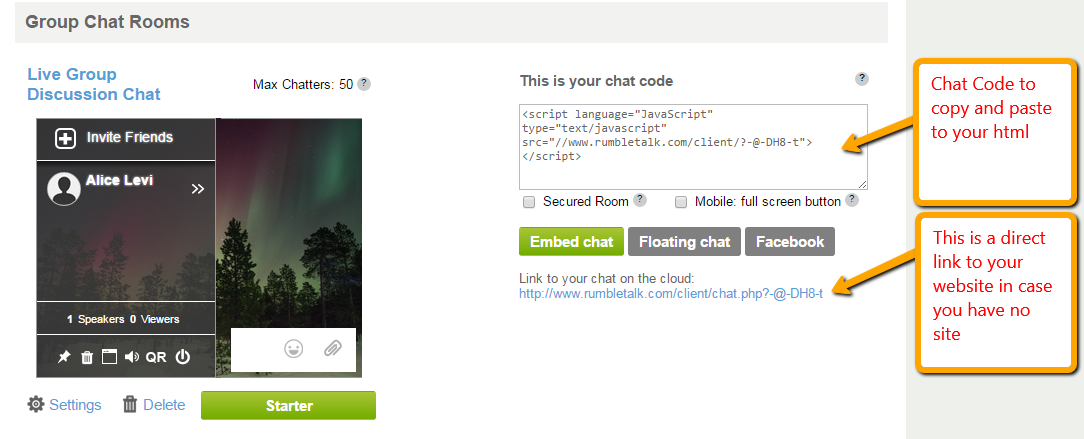
Task: Click the power logout icon
Action: 182,357
